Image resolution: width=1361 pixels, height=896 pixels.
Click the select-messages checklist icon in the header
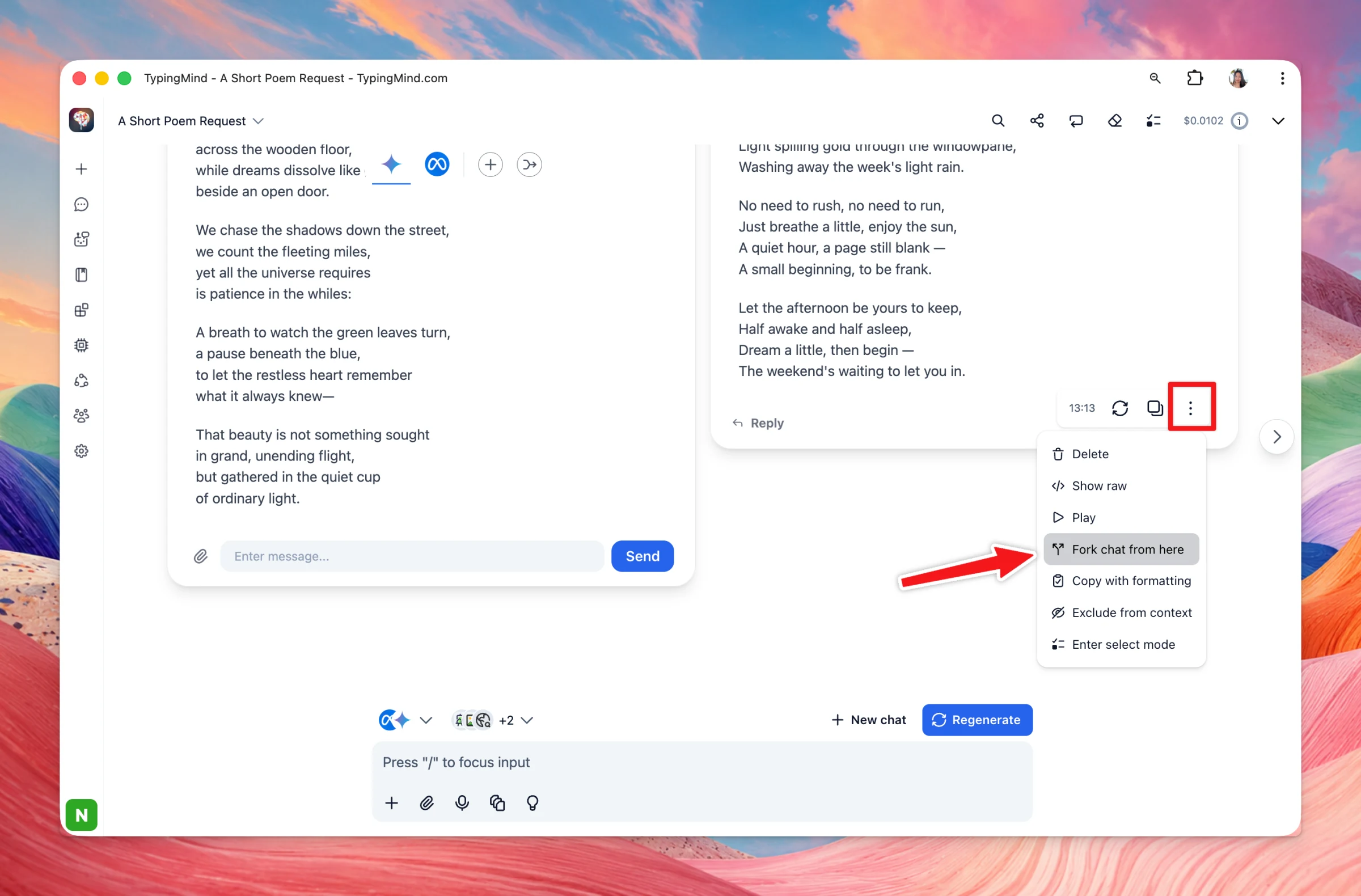pos(1153,121)
